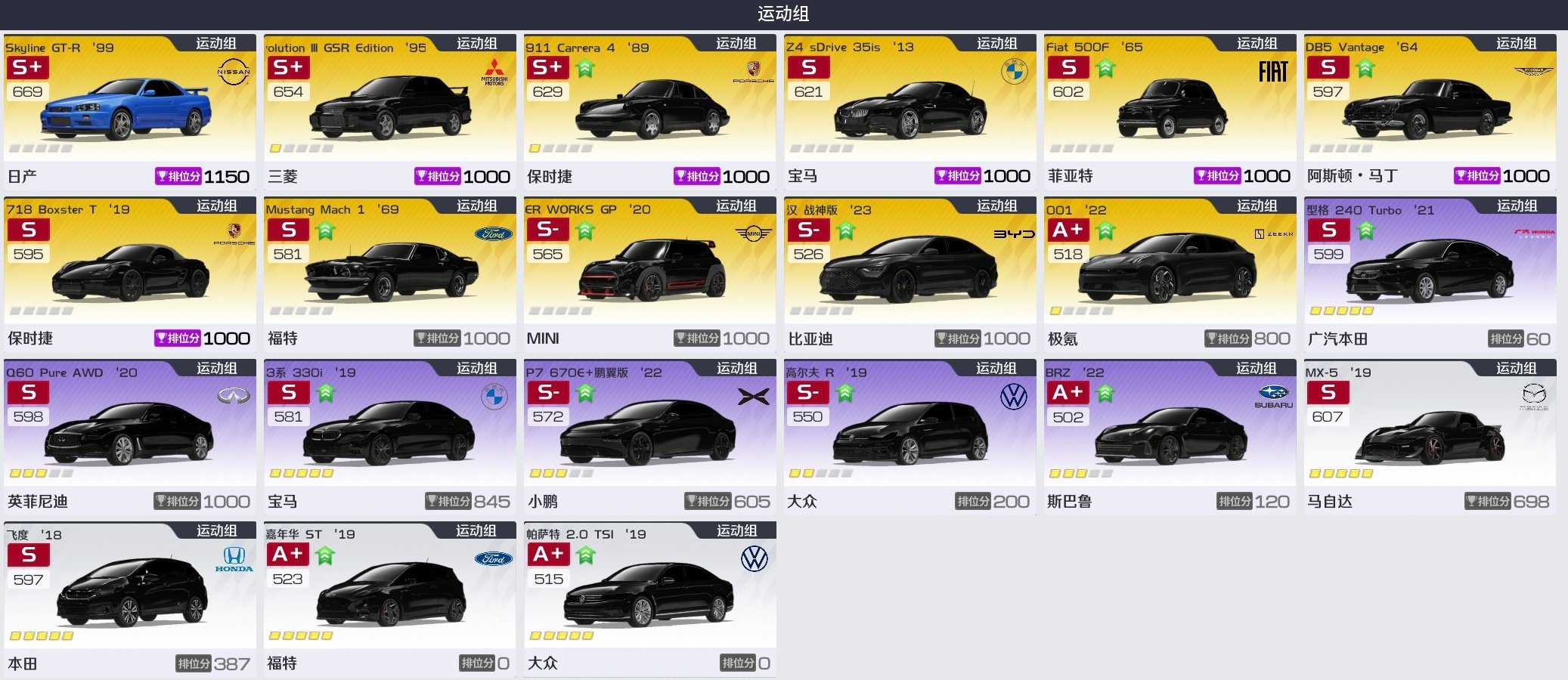Screen dimensions: 1568x680
Task: Click the ranking score 1150 badge for Nissan
Action: click(x=203, y=177)
